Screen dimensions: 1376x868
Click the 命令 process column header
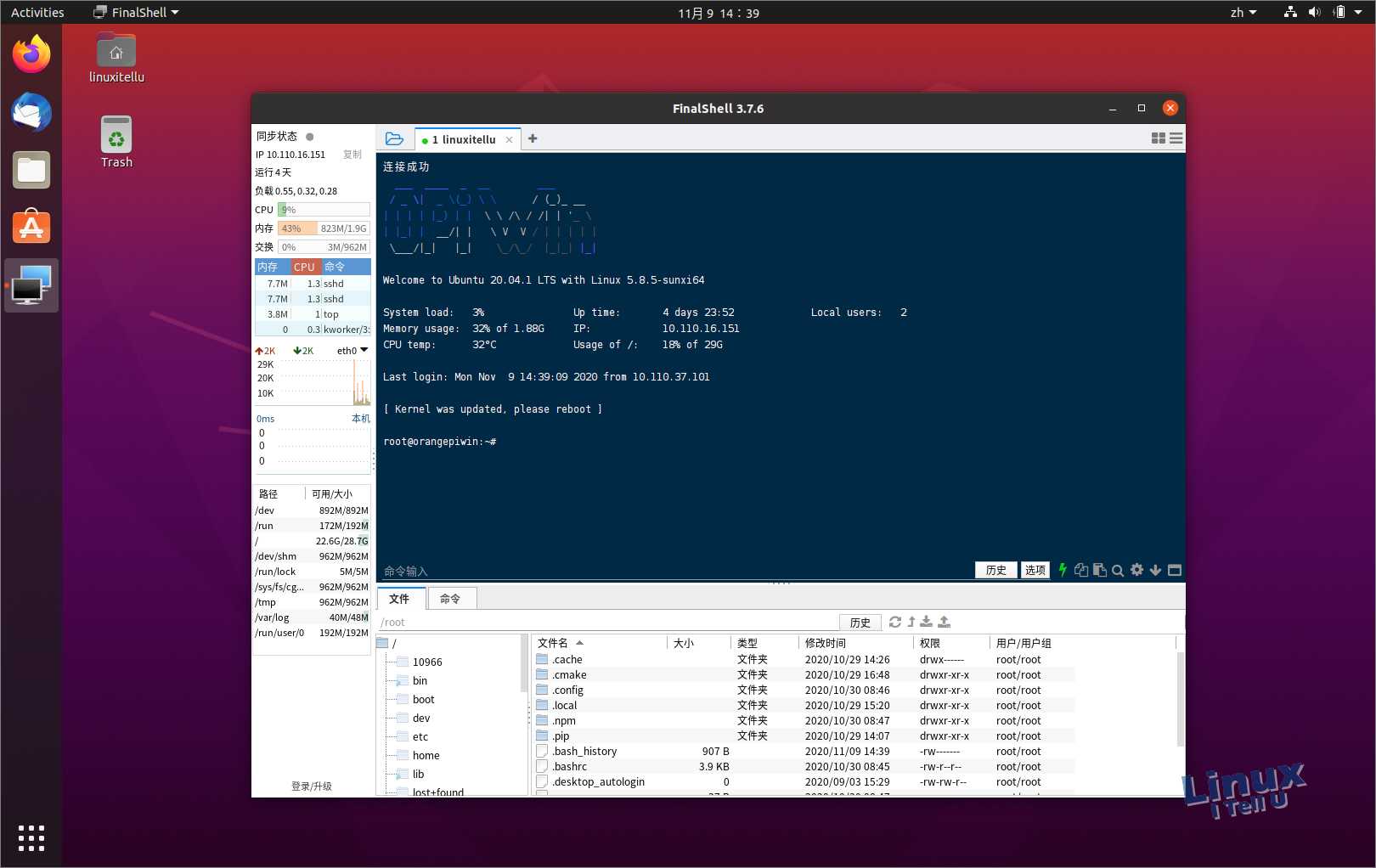point(345,267)
